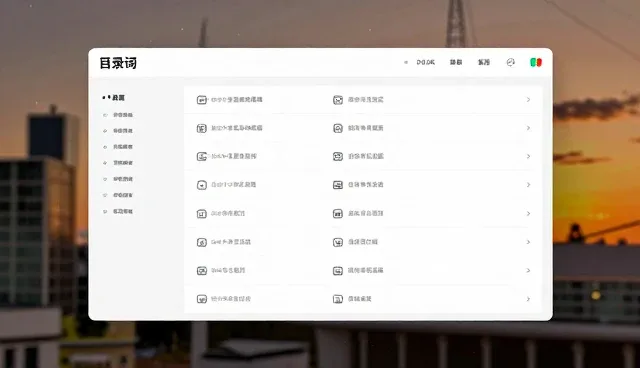Open the first sidebar entry under the bold heading
Viewport: 640px width, 368px height.
coord(118,115)
